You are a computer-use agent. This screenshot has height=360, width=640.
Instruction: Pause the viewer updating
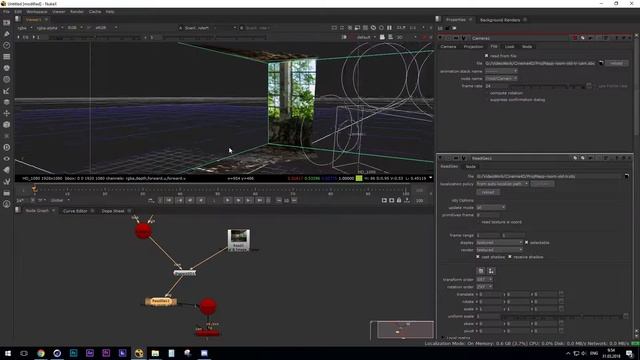pos(389,28)
